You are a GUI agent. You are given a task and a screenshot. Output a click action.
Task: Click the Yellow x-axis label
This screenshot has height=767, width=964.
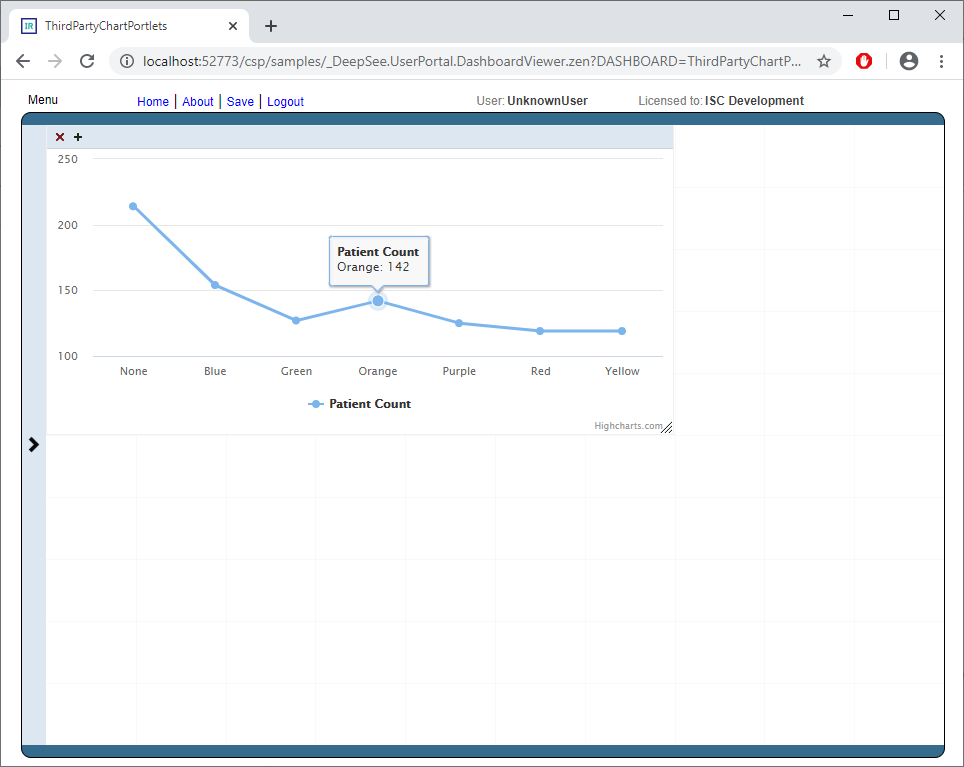point(622,371)
